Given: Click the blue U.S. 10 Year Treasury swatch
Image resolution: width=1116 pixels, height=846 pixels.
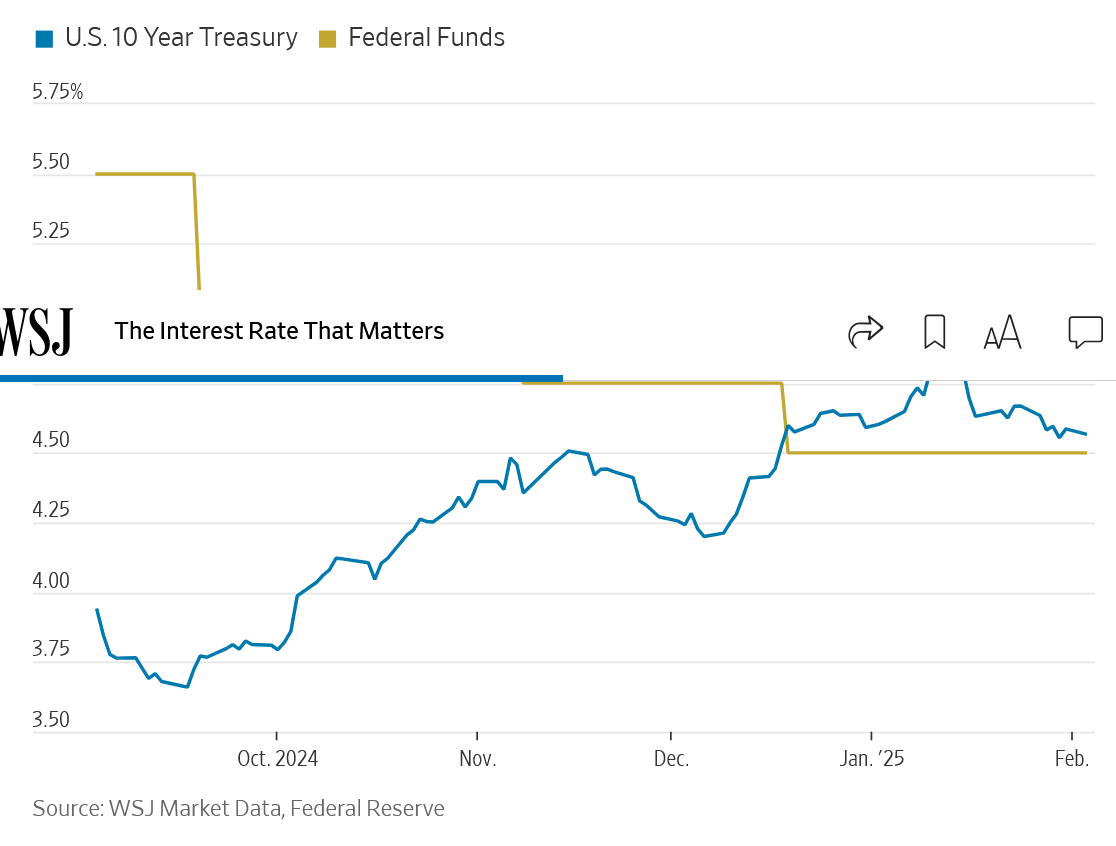Looking at the screenshot, I should (x=43, y=39).
